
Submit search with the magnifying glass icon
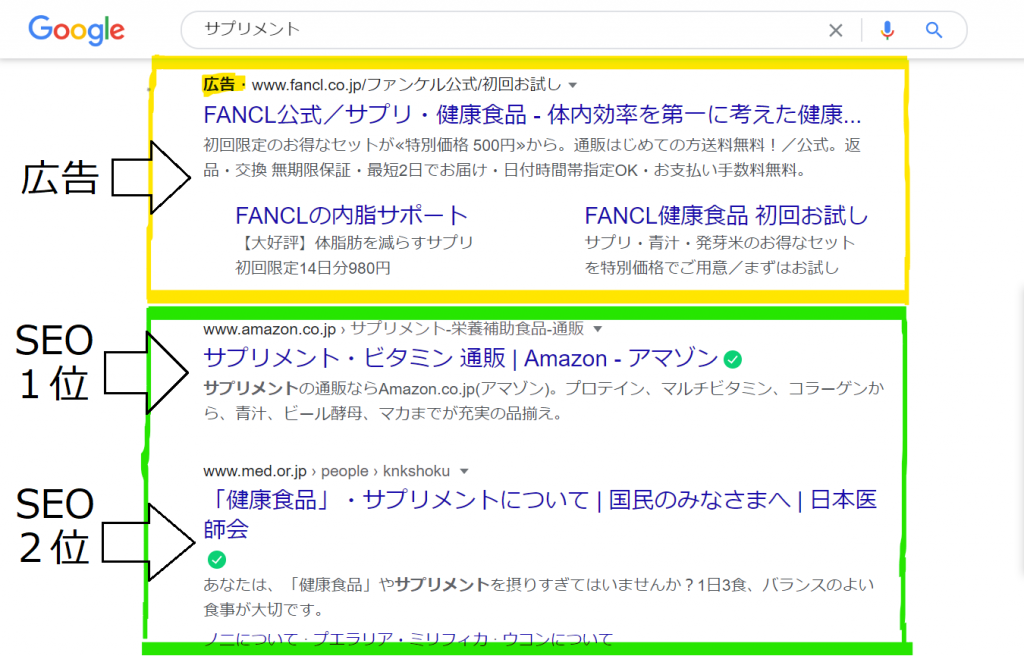coord(934,30)
